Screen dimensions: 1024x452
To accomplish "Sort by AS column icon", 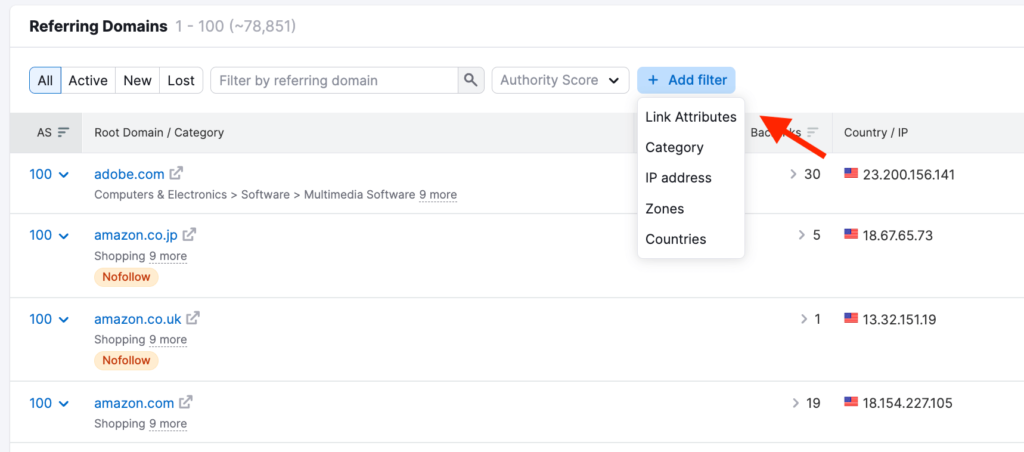I will [x=63, y=132].
